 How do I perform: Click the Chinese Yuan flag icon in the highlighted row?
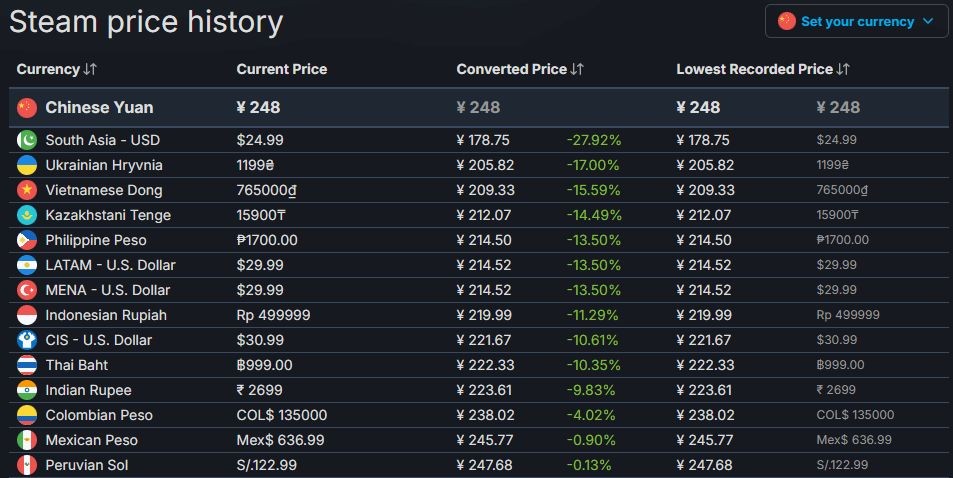27,107
